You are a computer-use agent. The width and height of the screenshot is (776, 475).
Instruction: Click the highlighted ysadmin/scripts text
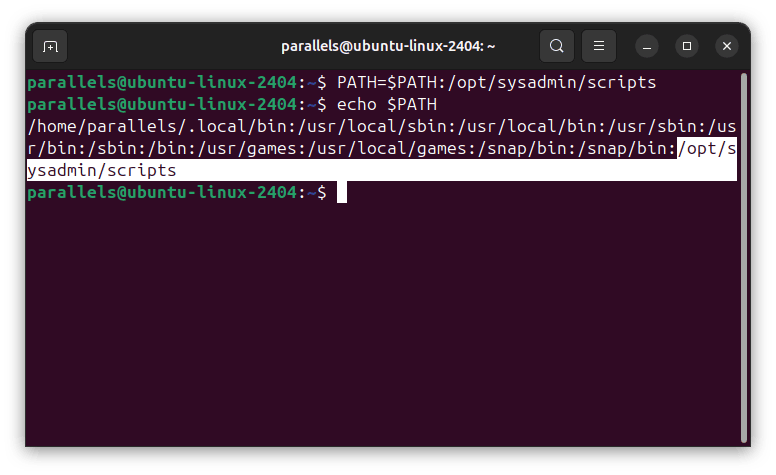tap(101, 171)
